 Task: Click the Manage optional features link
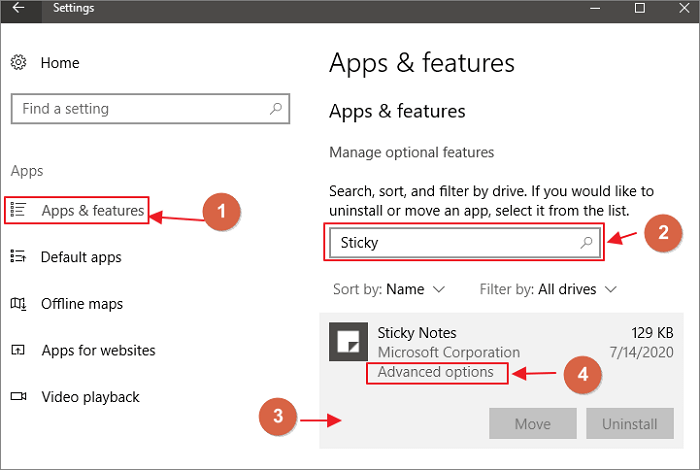[412, 153]
